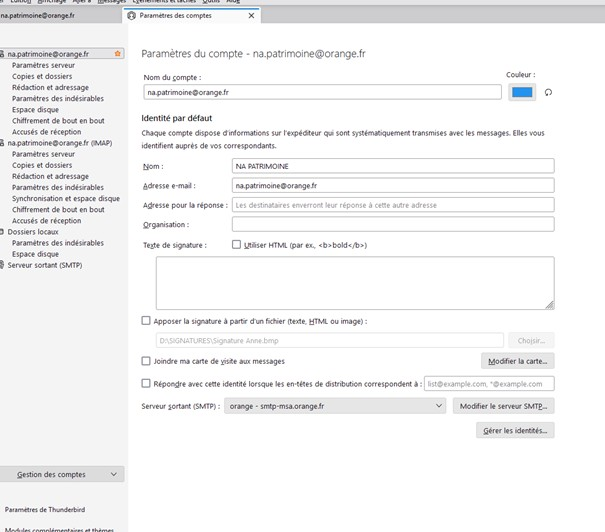Open the Couleur color swatch
Viewport: 605px width, 532px height.
click(x=522, y=92)
